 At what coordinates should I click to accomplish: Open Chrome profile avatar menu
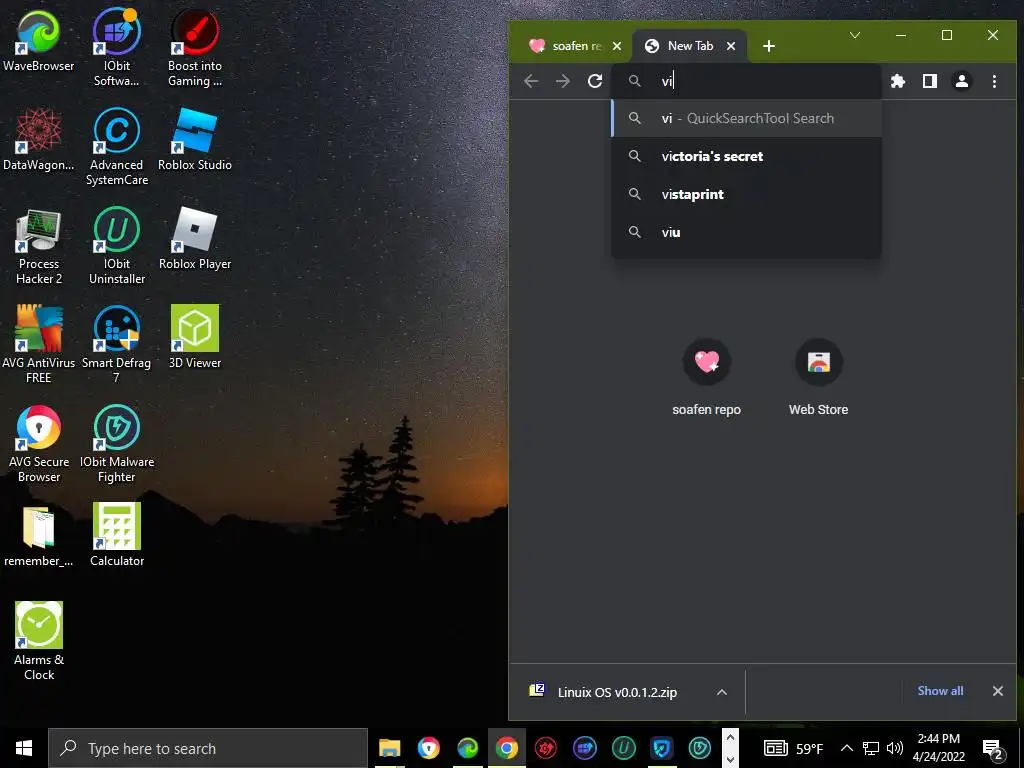pos(962,81)
